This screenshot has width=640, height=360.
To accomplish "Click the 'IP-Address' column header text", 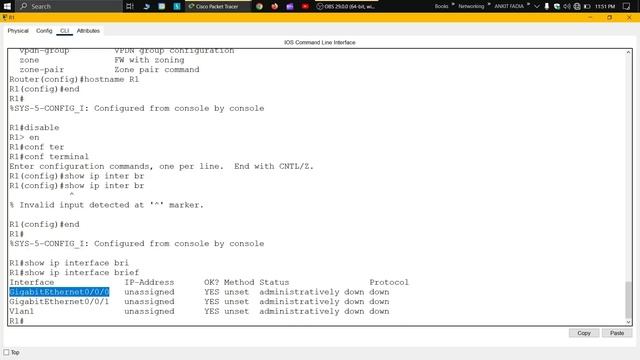I will pyautogui.click(x=149, y=282).
